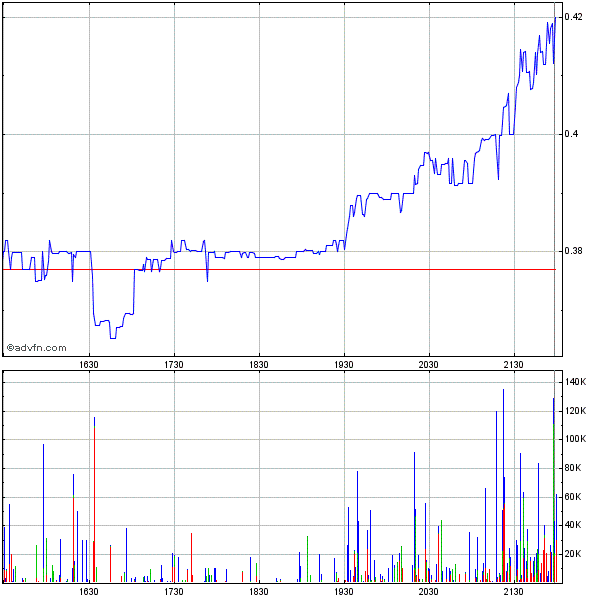Click the 2130 time label under volume chart

(x=513, y=592)
